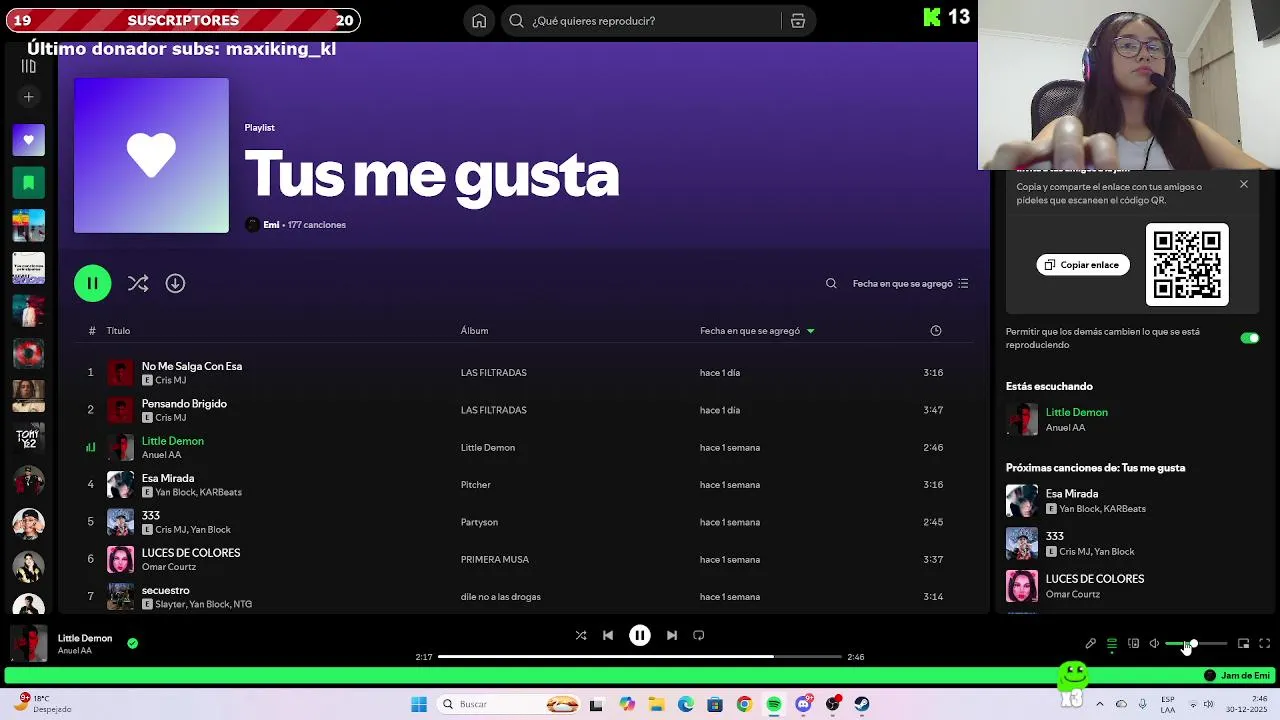Show hidden system tray icons chevron
The height and width of the screenshot is (720, 1280).
click(1100, 705)
